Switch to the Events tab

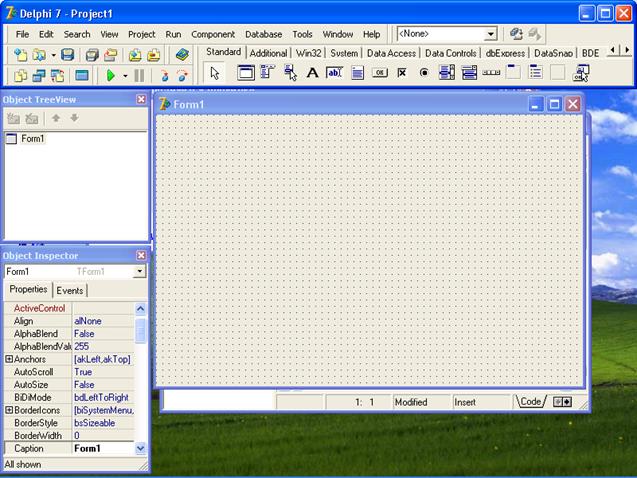tap(69, 290)
